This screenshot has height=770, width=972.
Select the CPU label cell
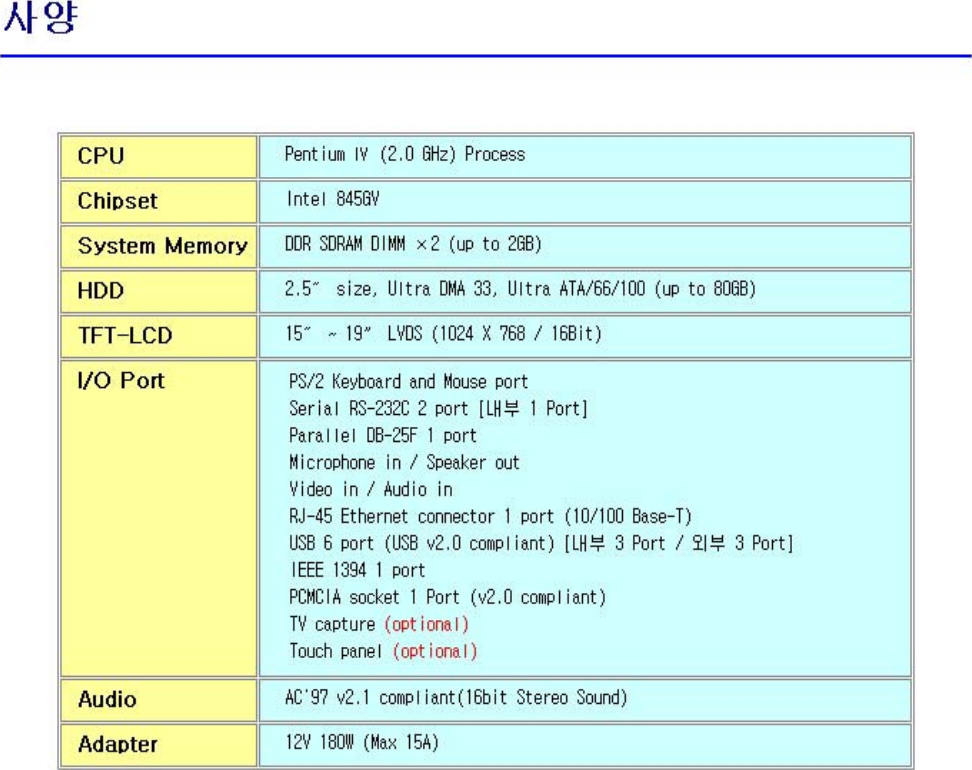tap(159, 157)
